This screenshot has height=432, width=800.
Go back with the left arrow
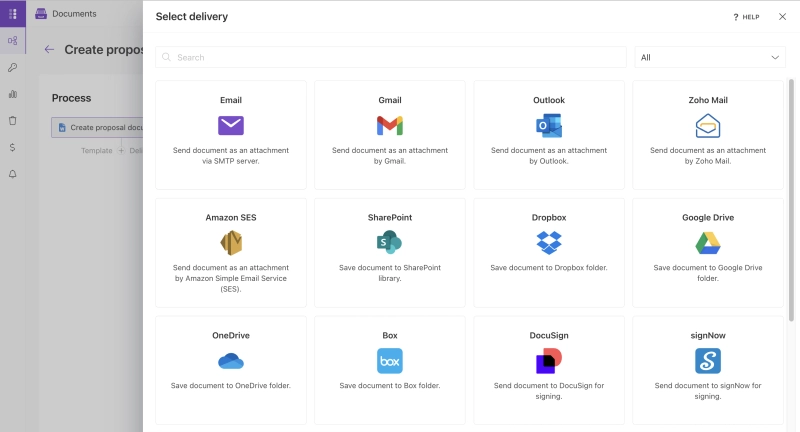coord(49,49)
